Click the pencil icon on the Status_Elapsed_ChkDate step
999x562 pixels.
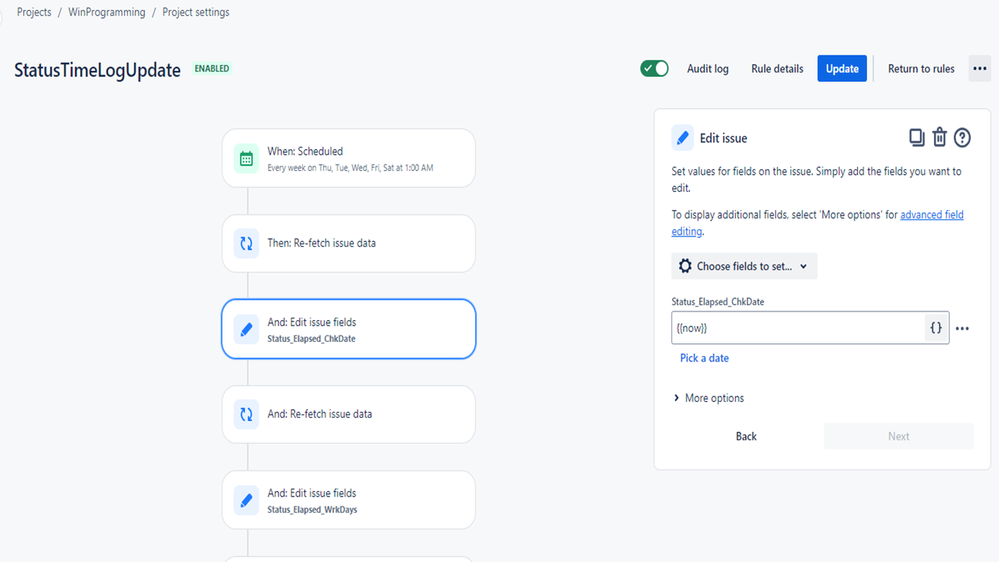pos(247,329)
